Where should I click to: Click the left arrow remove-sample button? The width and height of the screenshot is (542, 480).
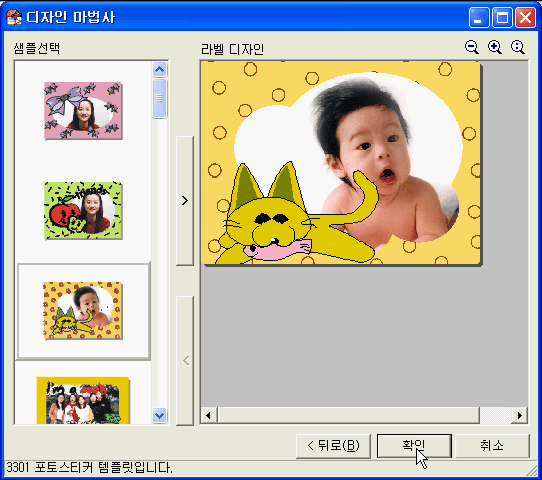[185, 360]
